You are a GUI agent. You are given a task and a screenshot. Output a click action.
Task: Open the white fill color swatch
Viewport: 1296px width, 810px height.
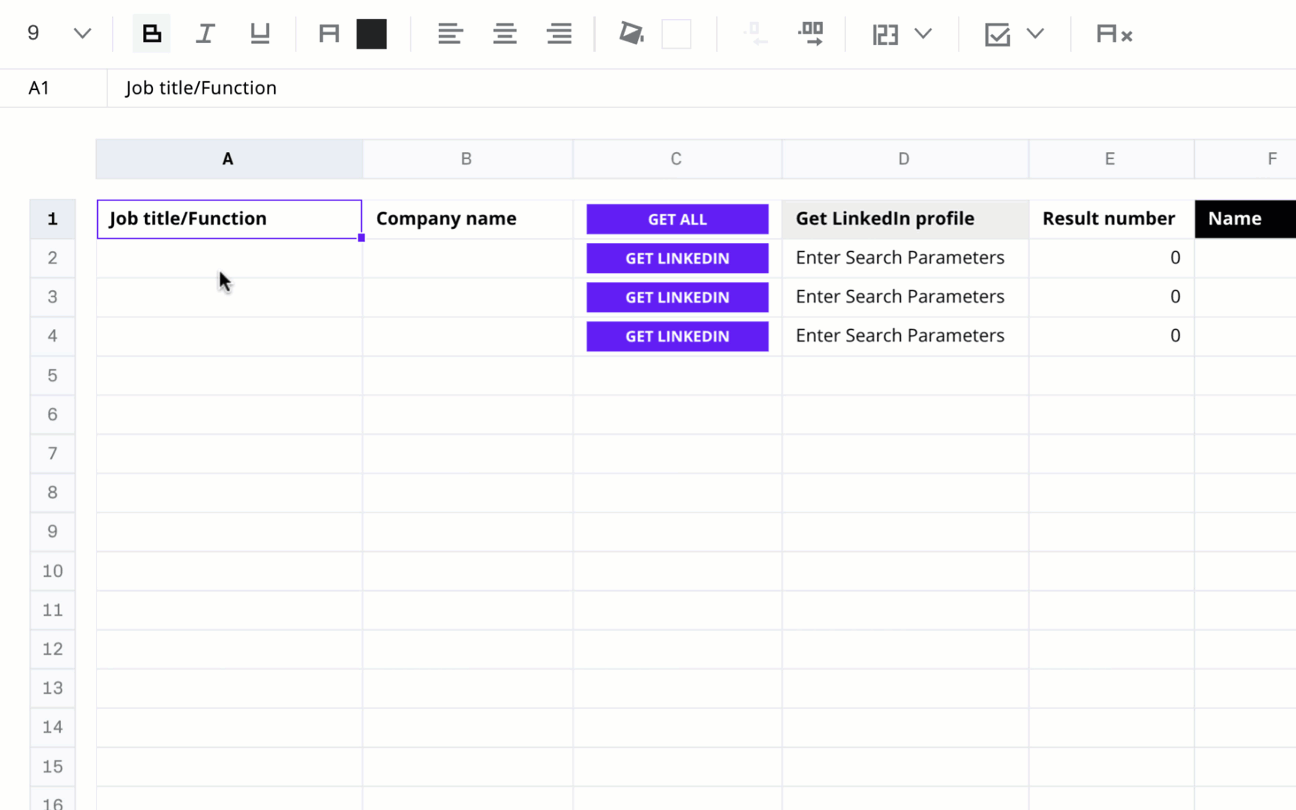point(677,34)
